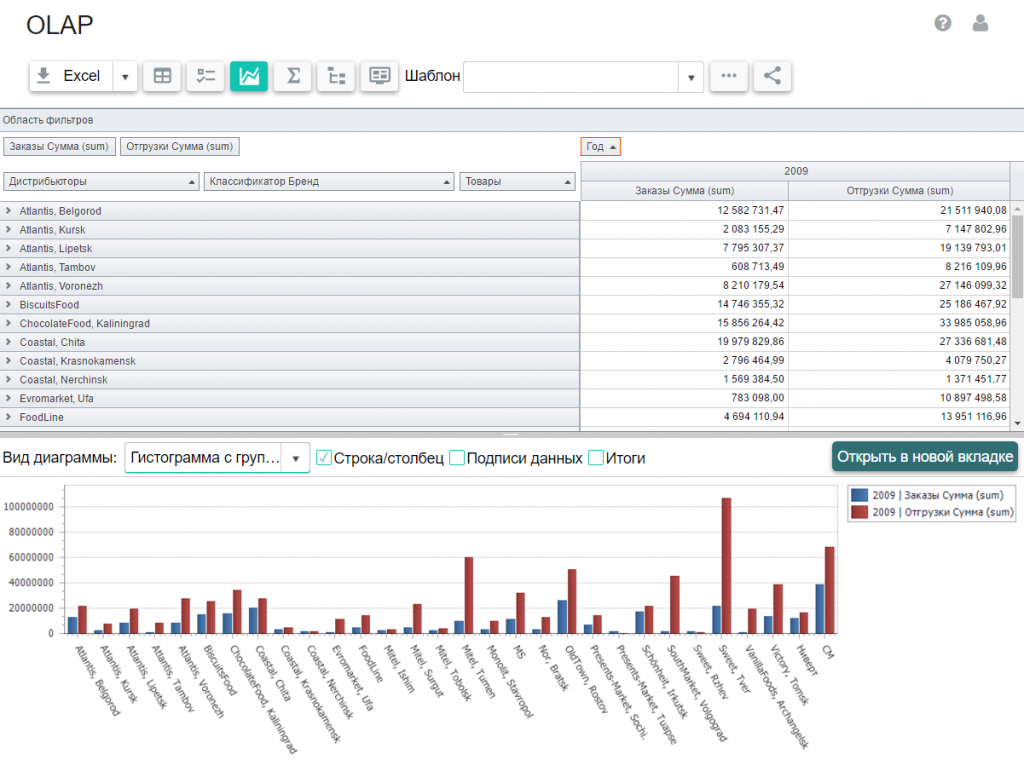Open the field list checklist icon

(x=206, y=76)
